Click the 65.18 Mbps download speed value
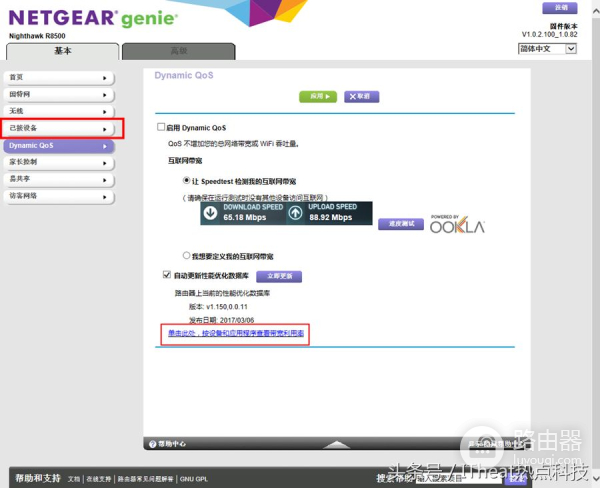This screenshot has height=488, width=600. tap(245, 217)
